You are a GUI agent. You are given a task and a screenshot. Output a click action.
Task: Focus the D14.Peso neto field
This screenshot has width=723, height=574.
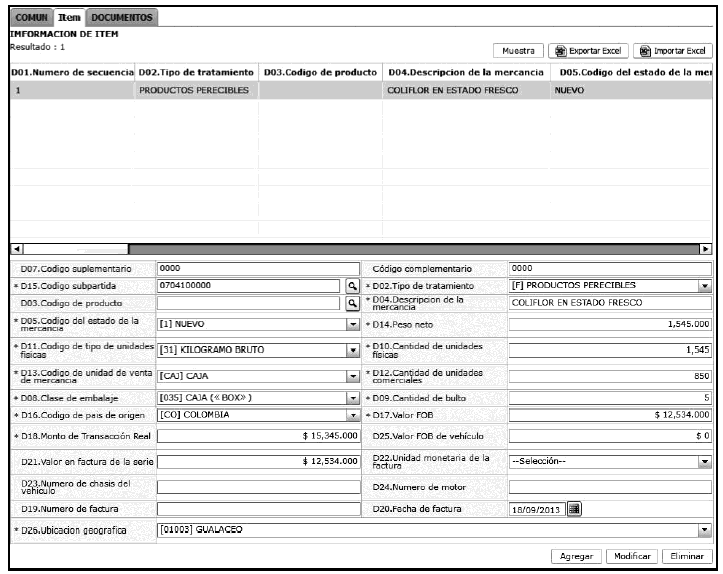tap(610, 325)
